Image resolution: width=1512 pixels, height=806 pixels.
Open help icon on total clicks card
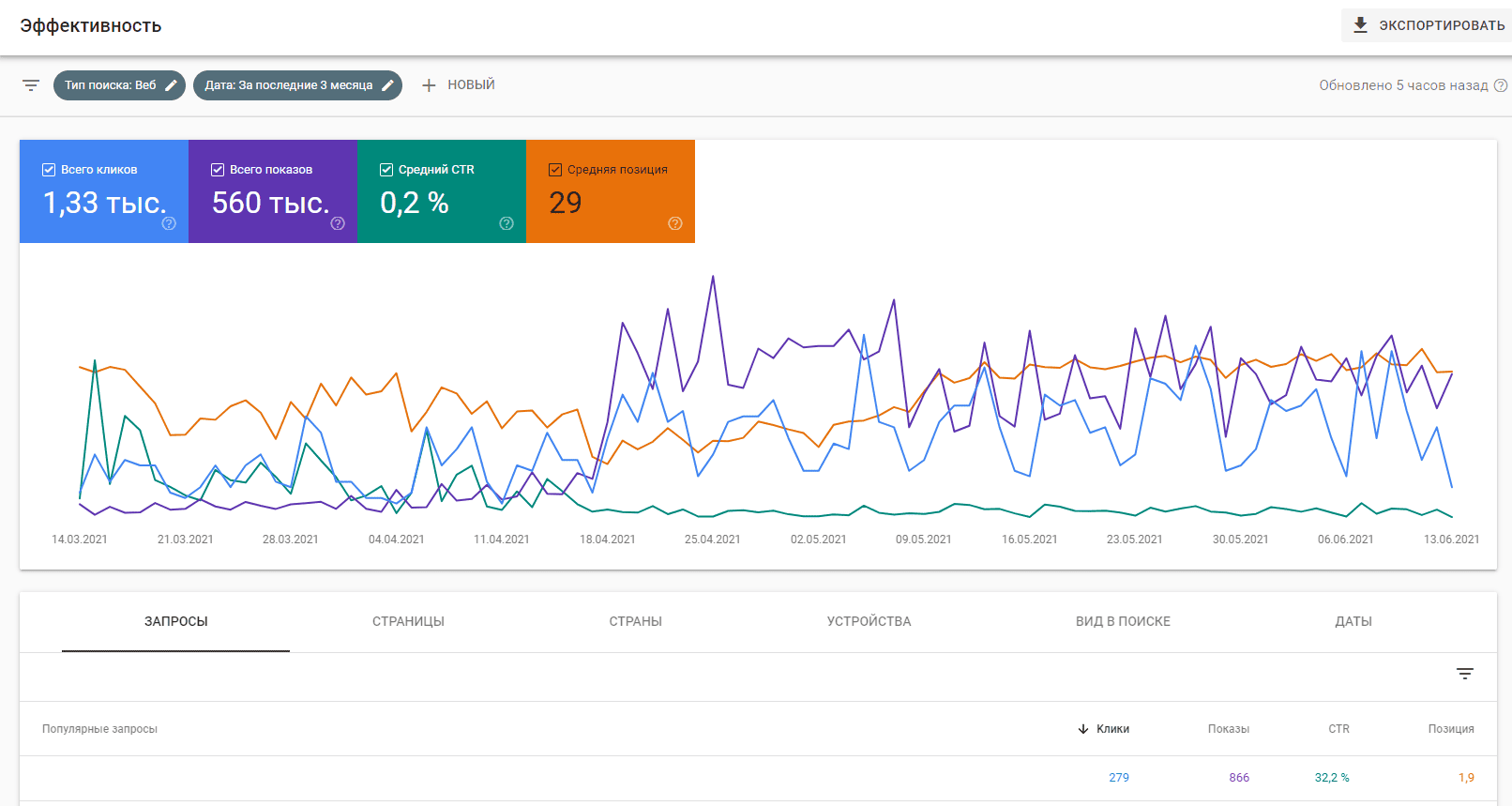pyautogui.click(x=169, y=223)
